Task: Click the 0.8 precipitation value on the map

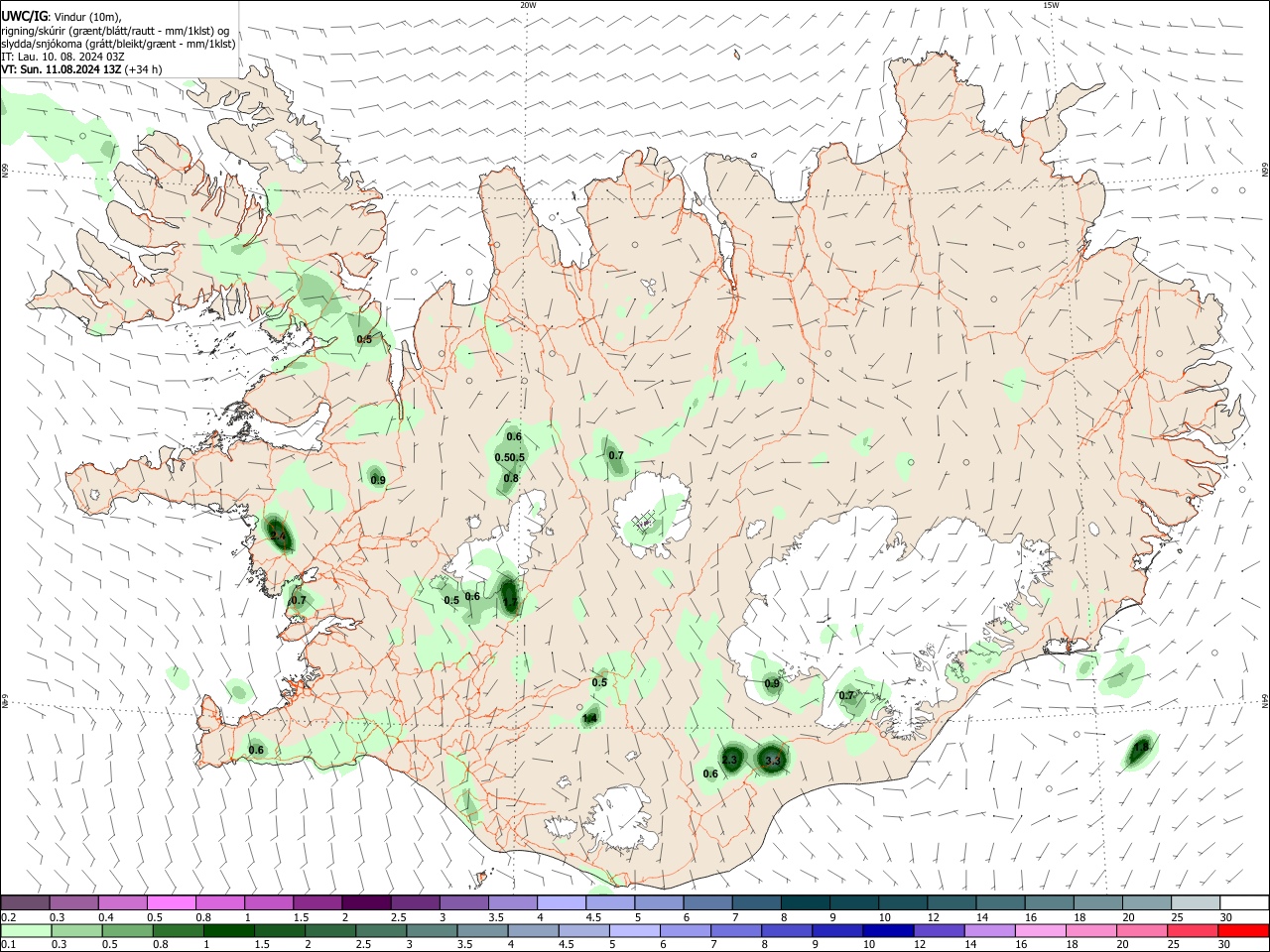Action: pos(511,478)
